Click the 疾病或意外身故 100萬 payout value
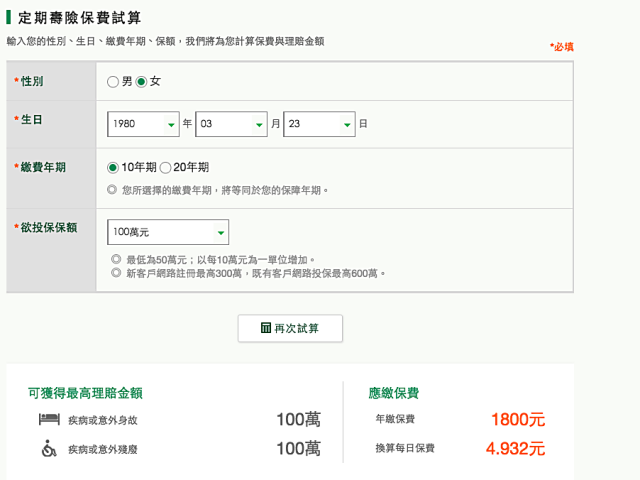Image resolution: width=640 pixels, height=480 pixels. coord(298,419)
